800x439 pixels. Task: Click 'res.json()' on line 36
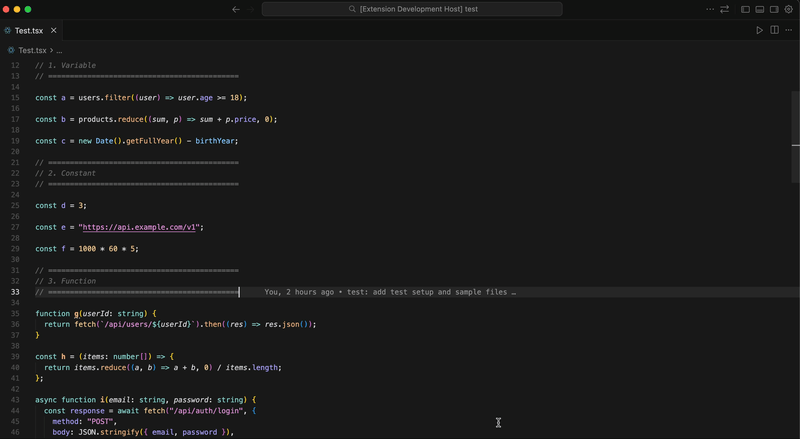click(286, 324)
